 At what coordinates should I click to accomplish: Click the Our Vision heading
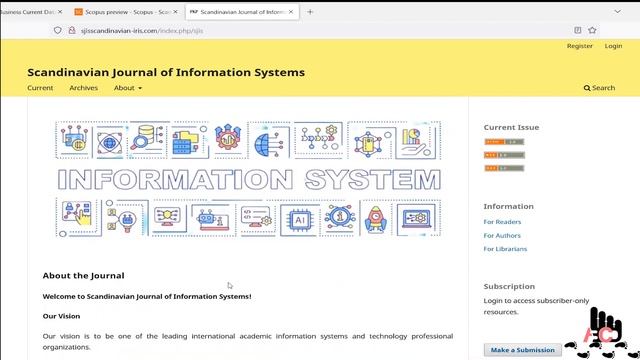click(61, 316)
